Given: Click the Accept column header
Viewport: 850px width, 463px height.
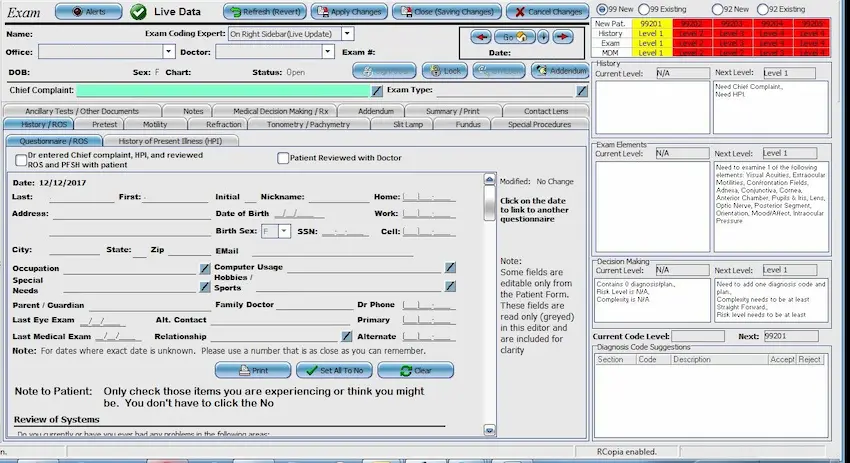Looking at the screenshot, I should click(782, 359).
